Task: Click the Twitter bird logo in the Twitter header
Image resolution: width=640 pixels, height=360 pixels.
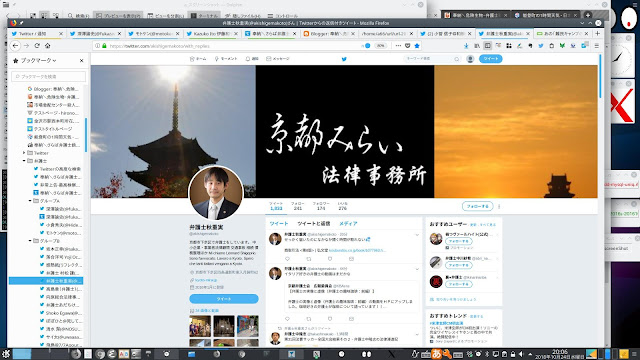Action: (x=344, y=59)
